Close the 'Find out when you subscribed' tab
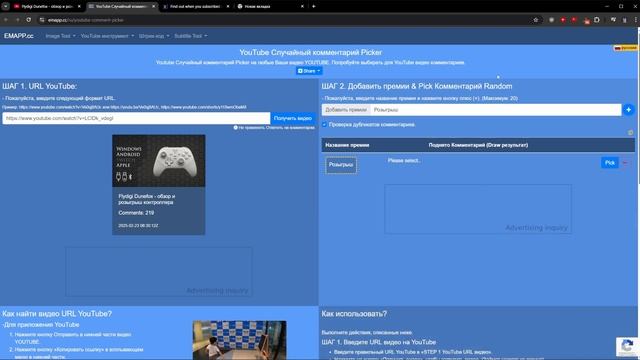The height and width of the screenshot is (360, 640). [x=228, y=6]
